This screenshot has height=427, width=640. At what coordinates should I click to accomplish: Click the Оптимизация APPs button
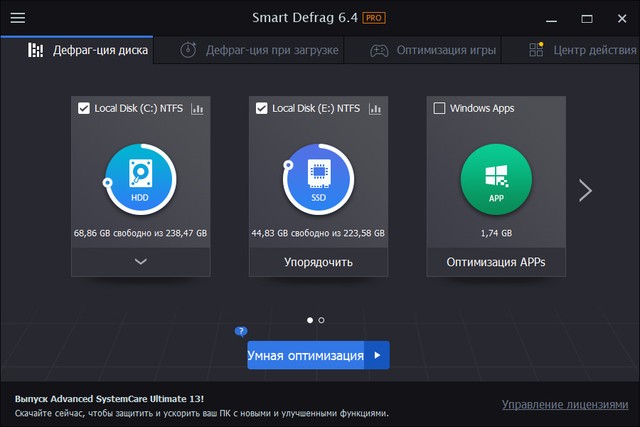[x=496, y=263]
